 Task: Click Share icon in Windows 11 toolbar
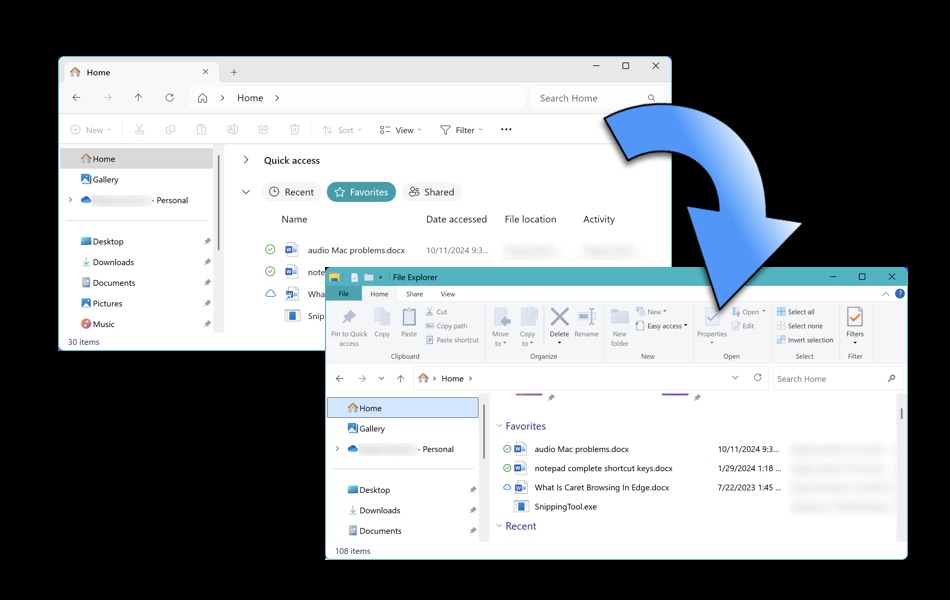tap(264, 130)
